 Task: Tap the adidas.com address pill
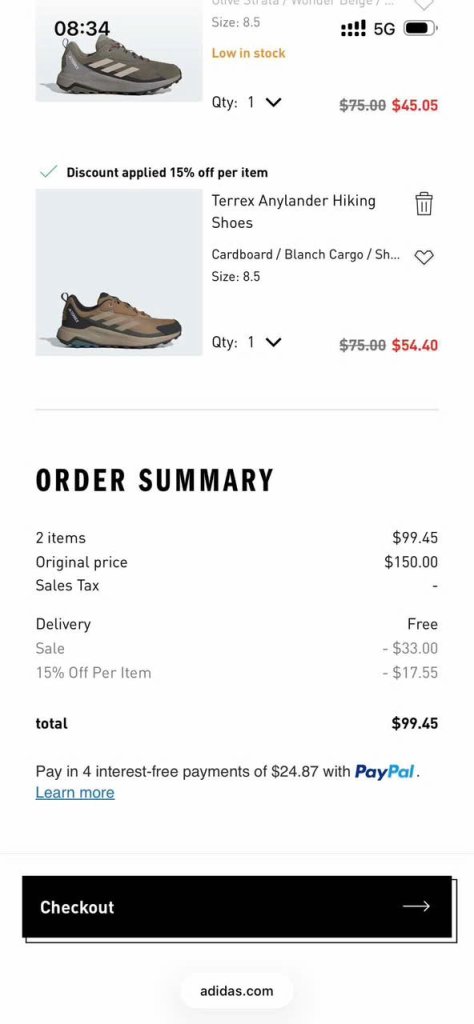[236, 991]
